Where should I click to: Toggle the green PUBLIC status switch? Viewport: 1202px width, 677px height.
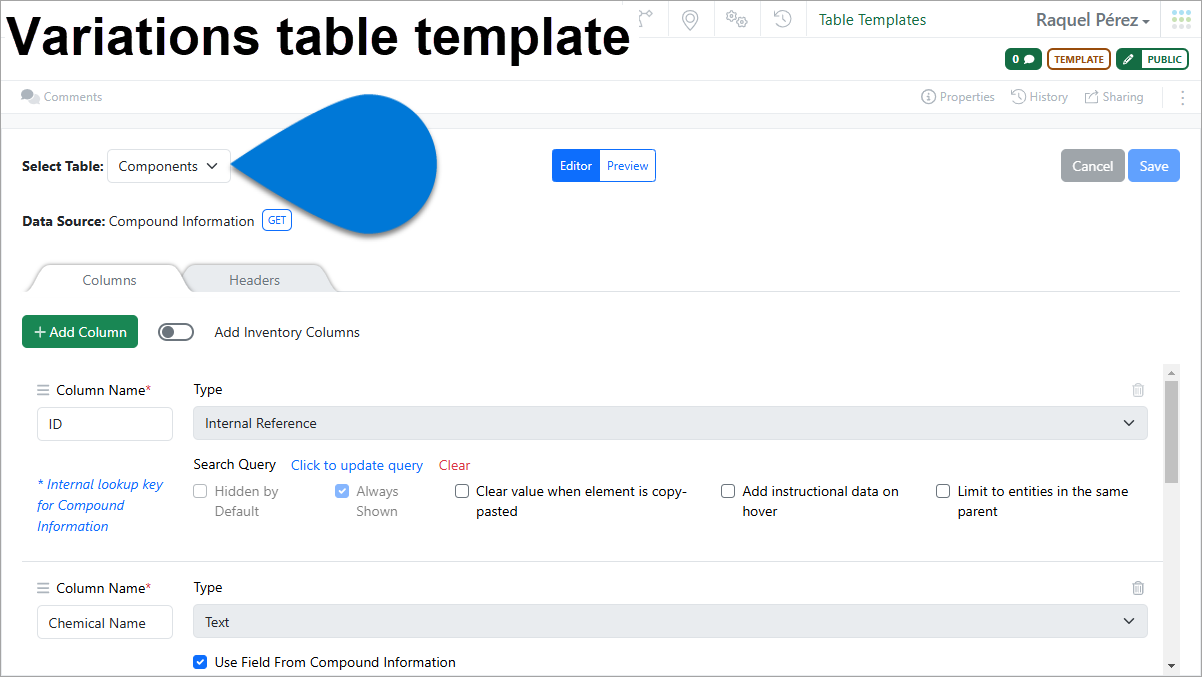point(1152,59)
